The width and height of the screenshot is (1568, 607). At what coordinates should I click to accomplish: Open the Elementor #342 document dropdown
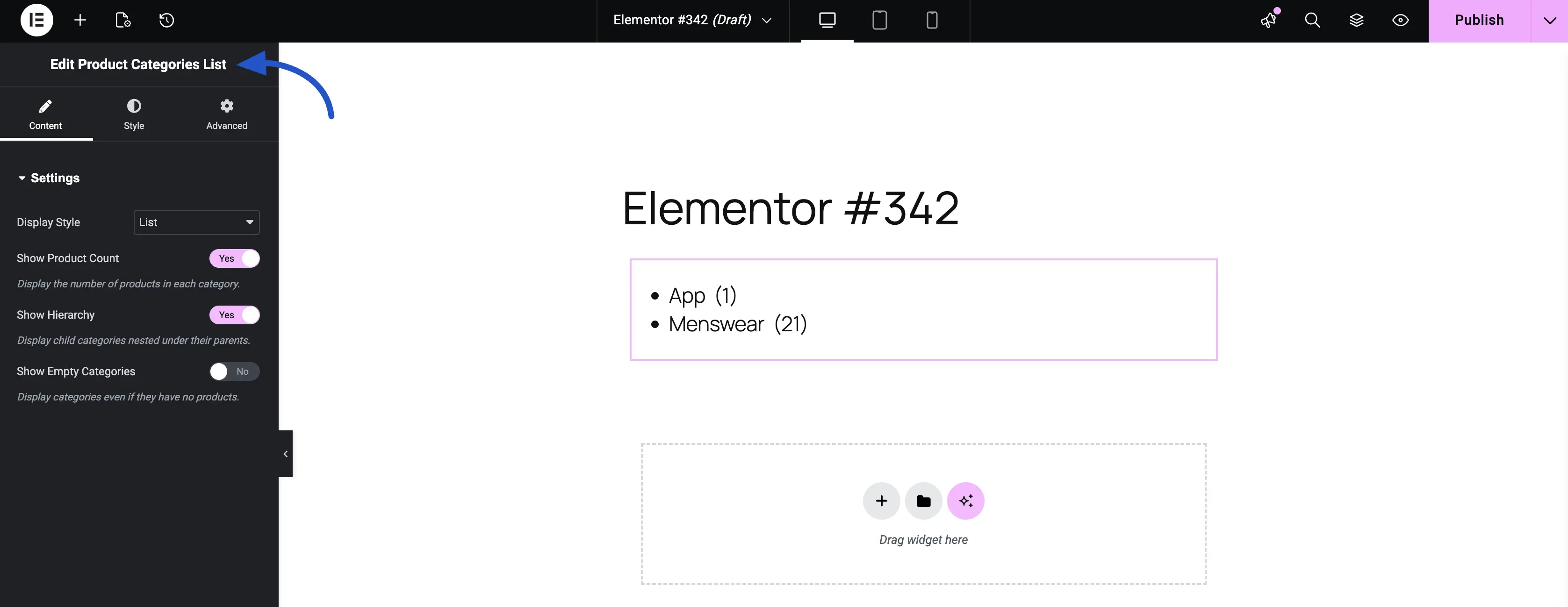(766, 20)
